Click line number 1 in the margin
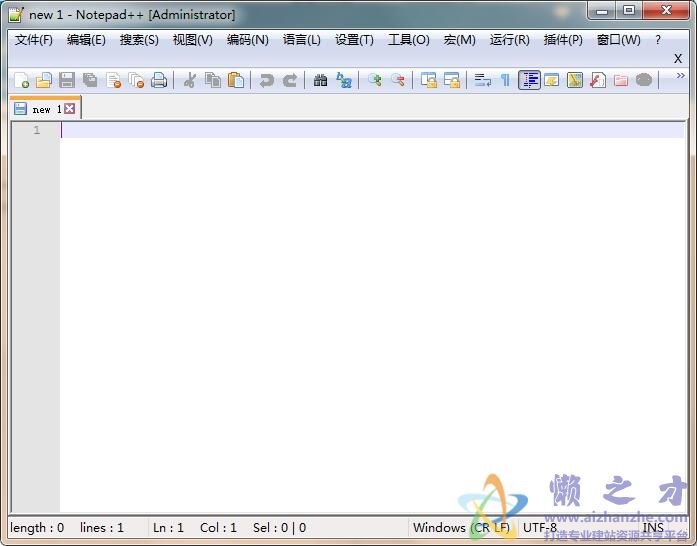697x546 pixels. click(36, 130)
